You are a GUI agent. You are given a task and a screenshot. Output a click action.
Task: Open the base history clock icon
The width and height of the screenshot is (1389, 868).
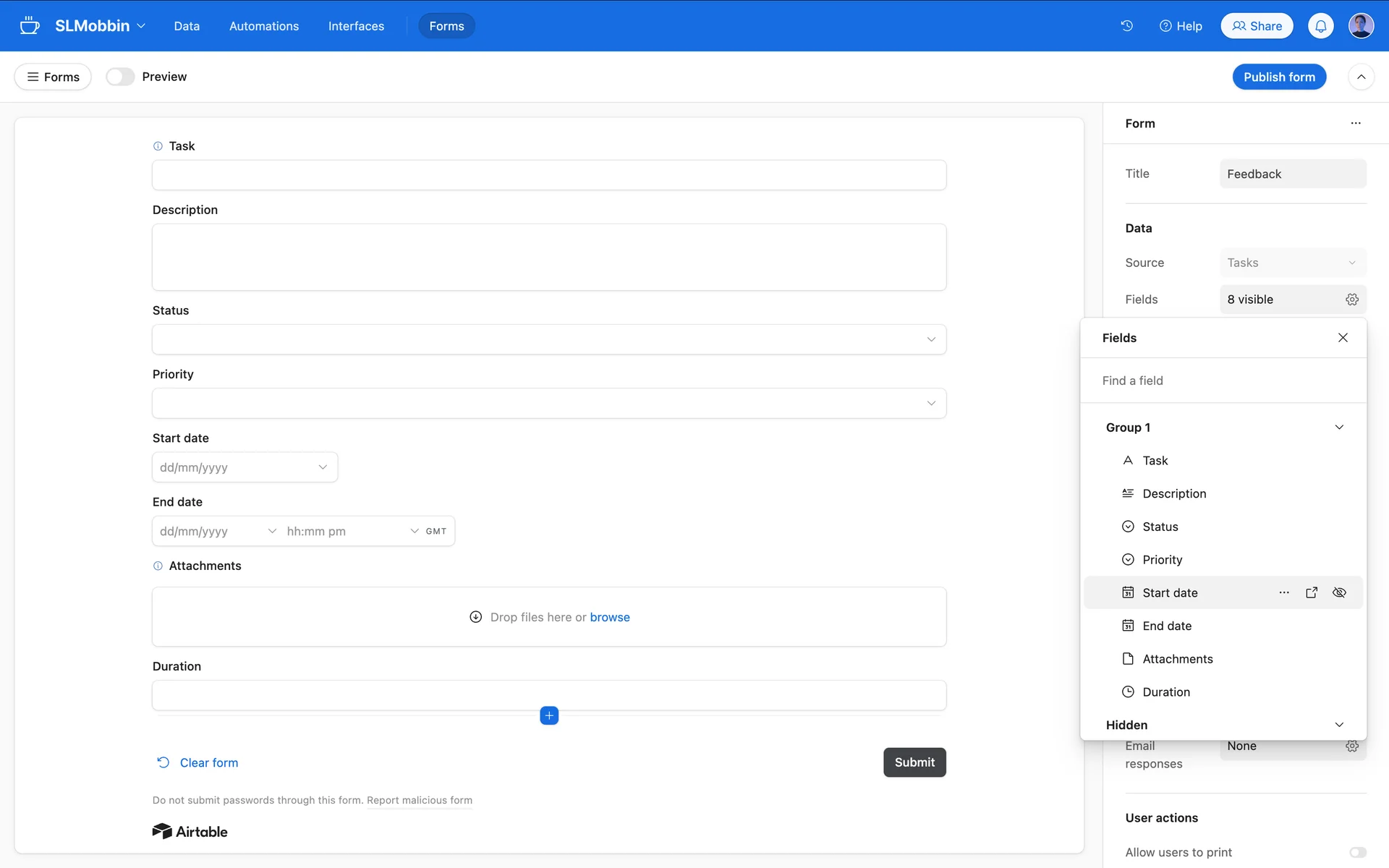pyautogui.click(x=1126, y=26)
